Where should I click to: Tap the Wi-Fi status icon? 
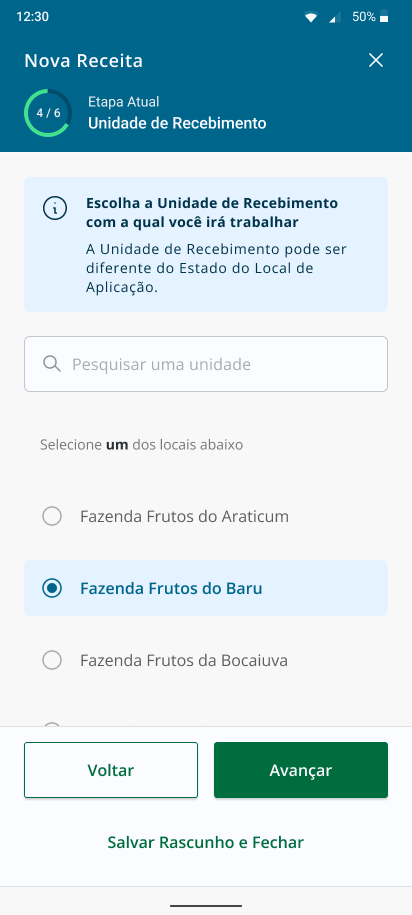[311, 18]
